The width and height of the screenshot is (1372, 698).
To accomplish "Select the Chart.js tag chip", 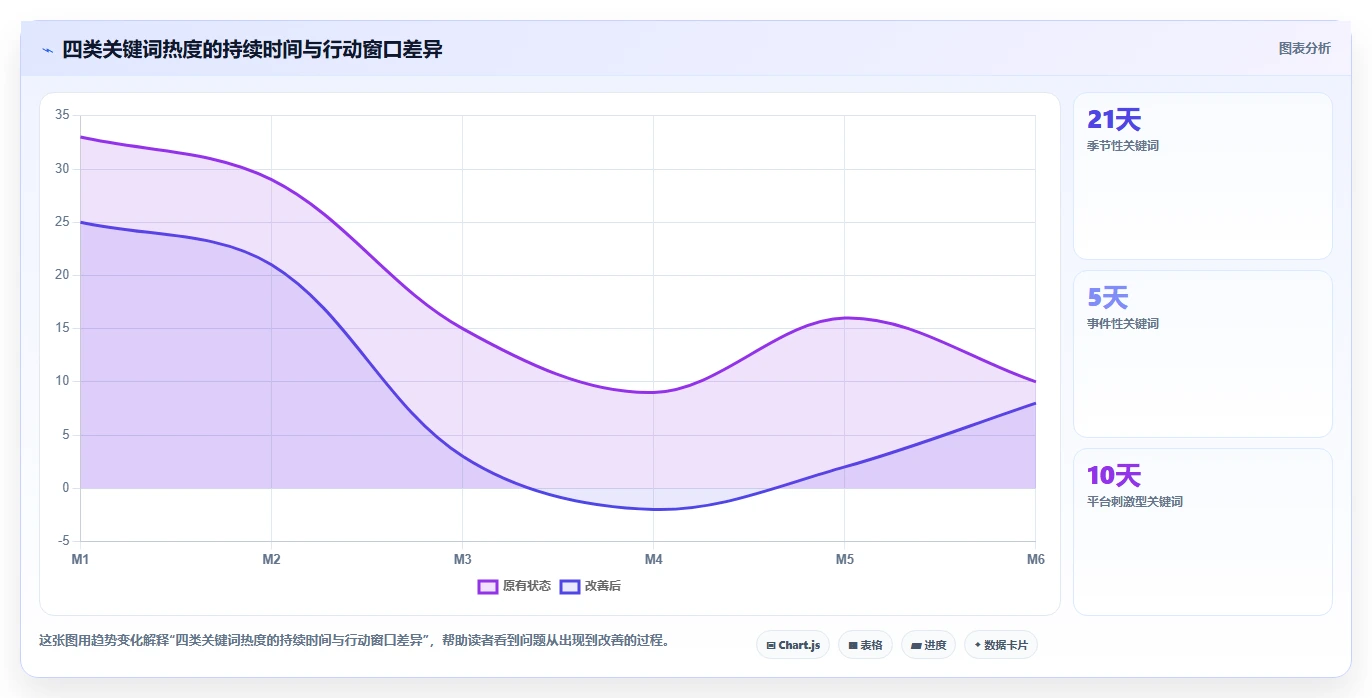I will click(x=792, y=645).
